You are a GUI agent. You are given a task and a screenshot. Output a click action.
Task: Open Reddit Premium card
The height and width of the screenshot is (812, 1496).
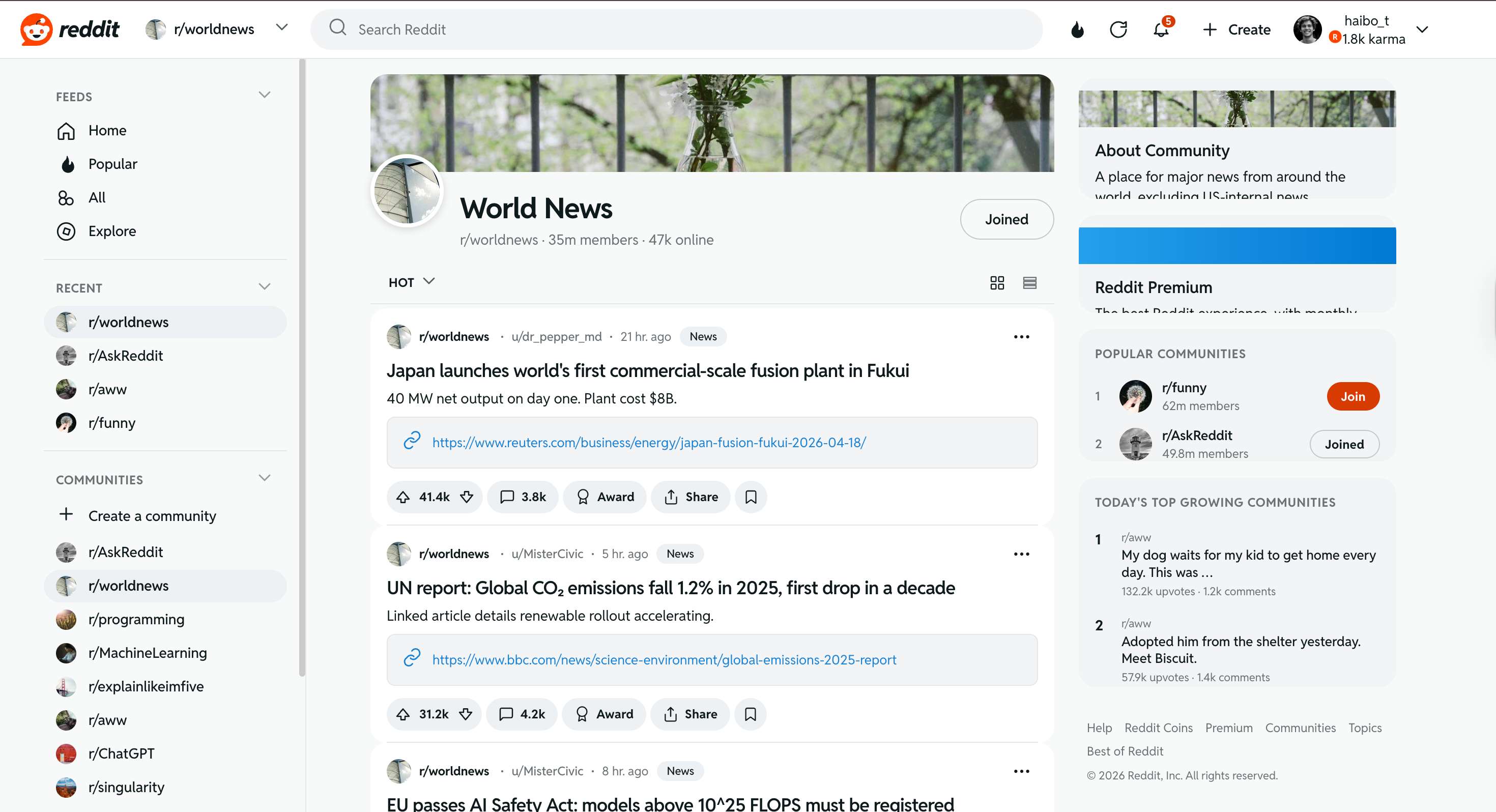coord(1237,264)
